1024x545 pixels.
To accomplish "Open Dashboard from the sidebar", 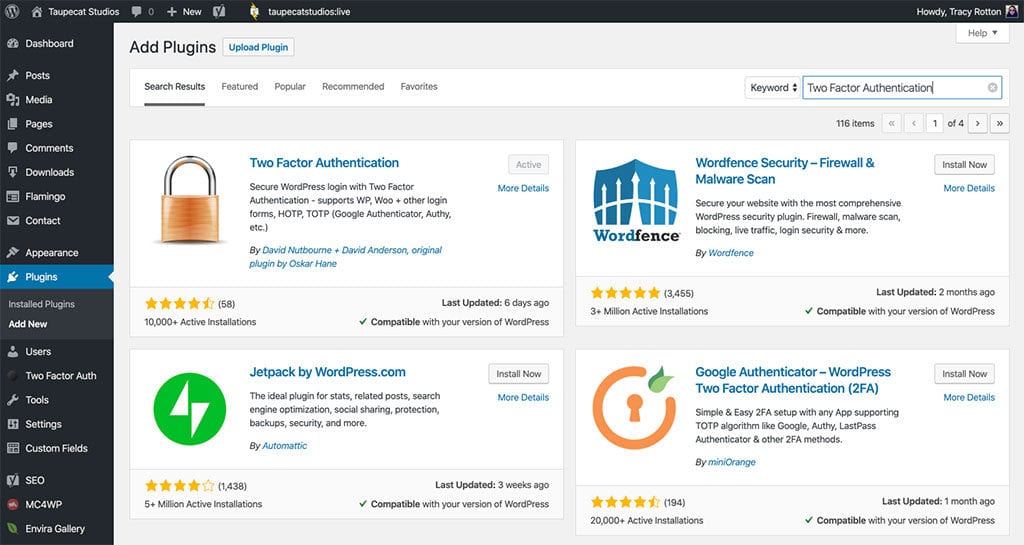I will click(x=57, y=44).
